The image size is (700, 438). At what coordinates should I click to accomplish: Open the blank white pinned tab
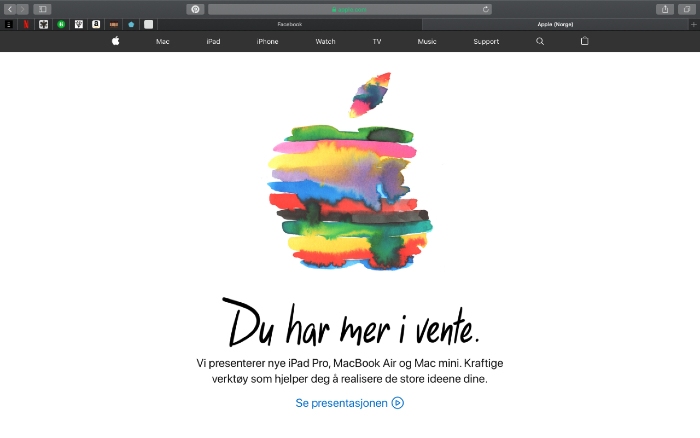point(149,25)
